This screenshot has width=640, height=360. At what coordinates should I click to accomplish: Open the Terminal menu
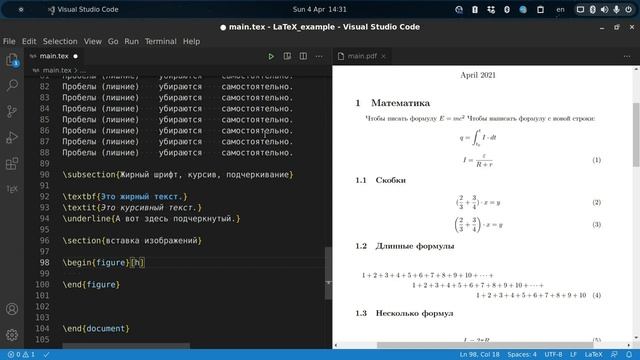[x=161, y=41]
